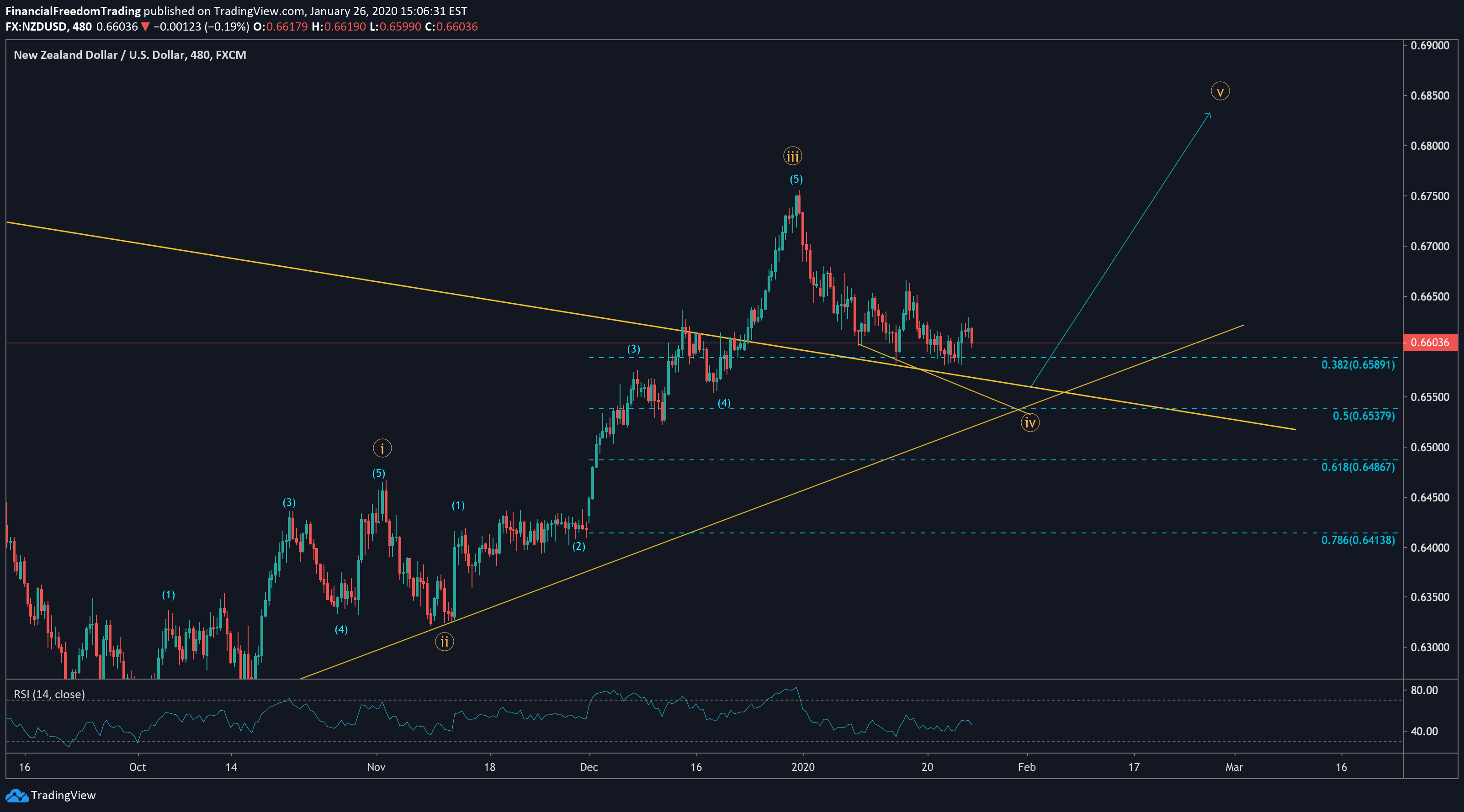Select the 0.618(0.64867) Fibonacci label
Screen dimensions: 1464x812
pos(1358,467)
